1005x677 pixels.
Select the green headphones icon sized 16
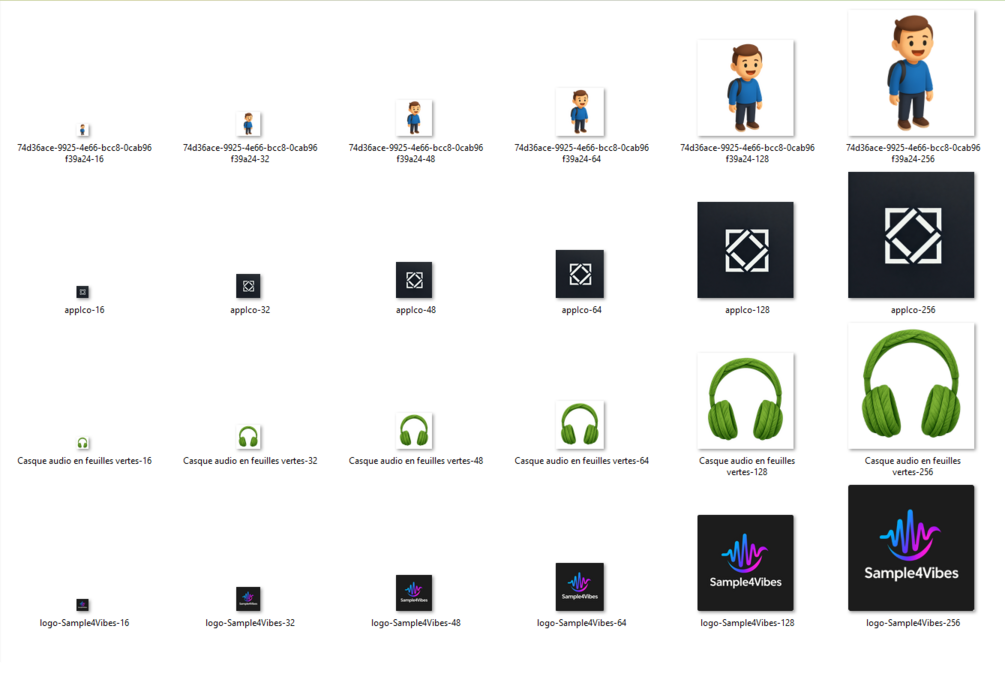83,443
